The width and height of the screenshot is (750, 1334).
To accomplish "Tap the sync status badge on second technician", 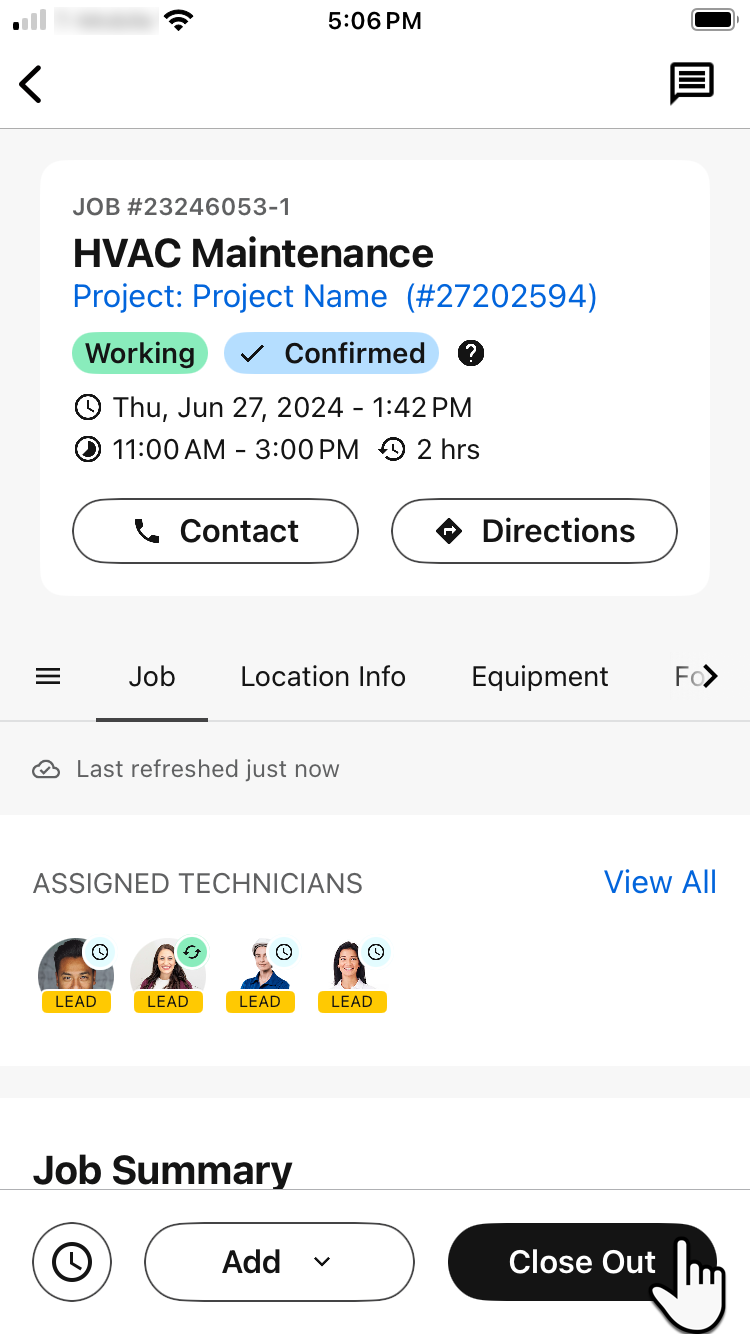I will tap(193, 951).
